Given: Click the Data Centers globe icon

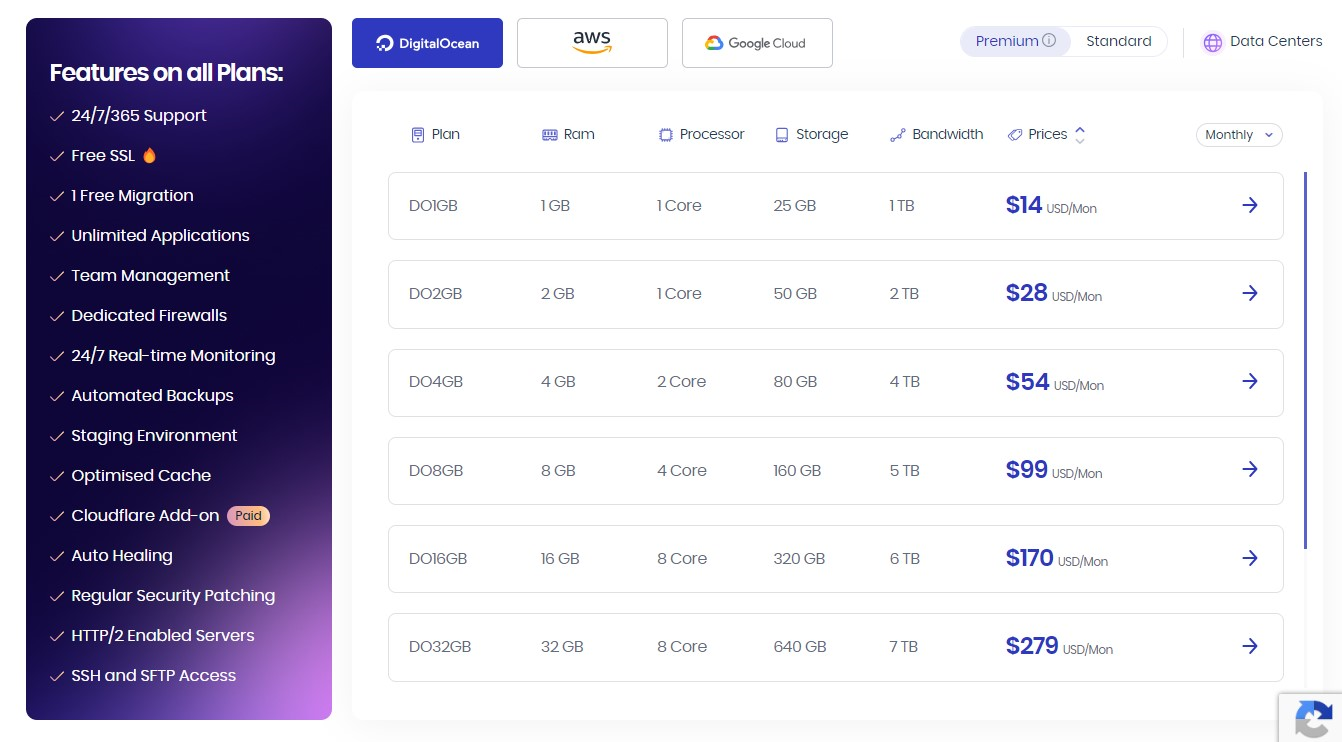Looking at the screenshot, I should tap(1212, 42).
